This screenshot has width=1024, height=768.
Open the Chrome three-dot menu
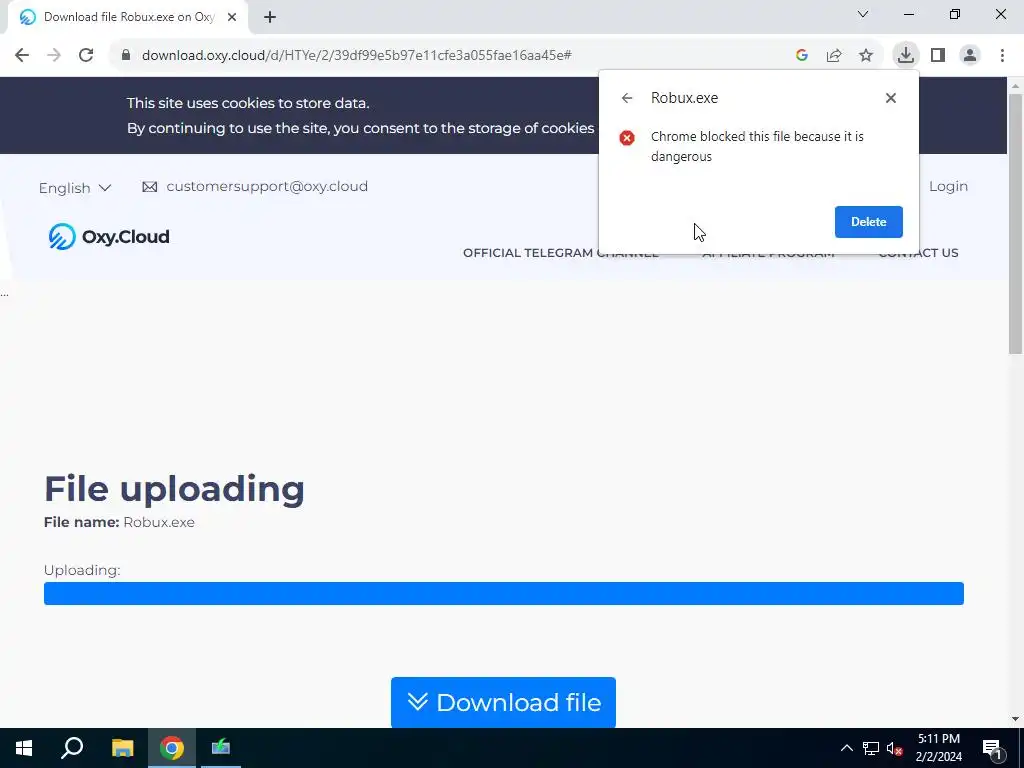(x=1002, y=56)
